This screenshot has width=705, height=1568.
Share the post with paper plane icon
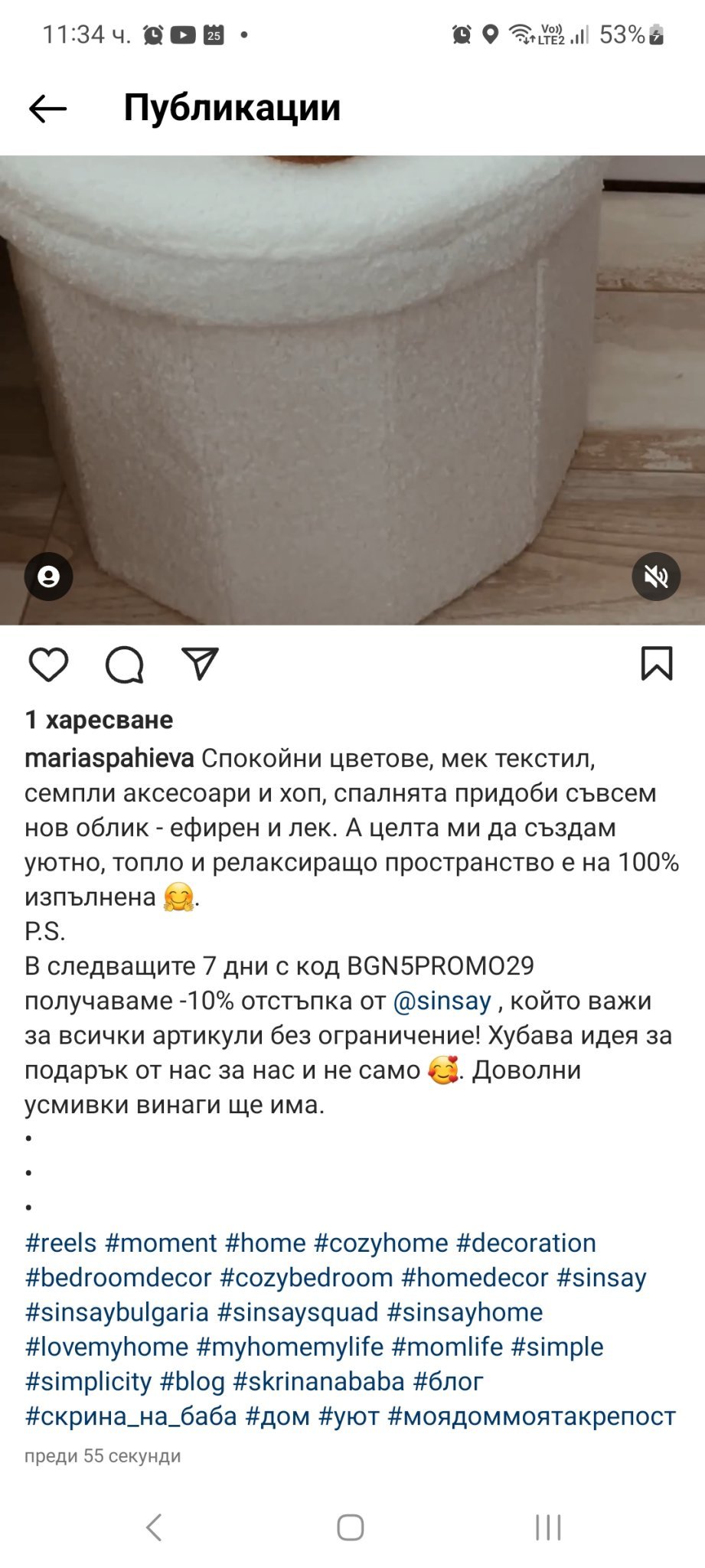[x=200, y=663]
